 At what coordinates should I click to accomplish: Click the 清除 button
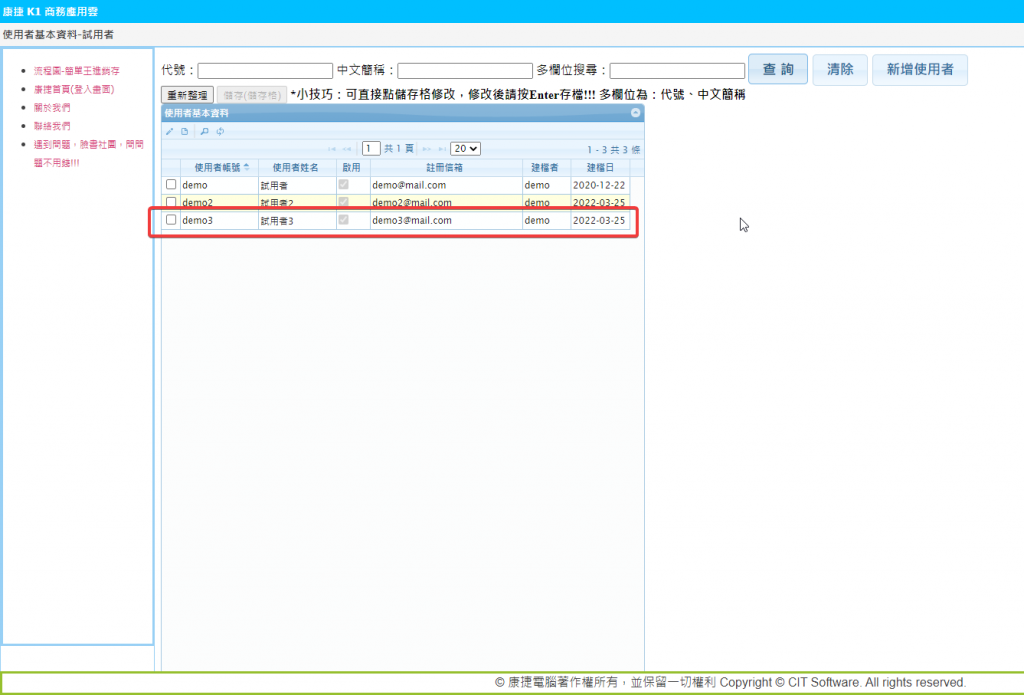[840, 70]
